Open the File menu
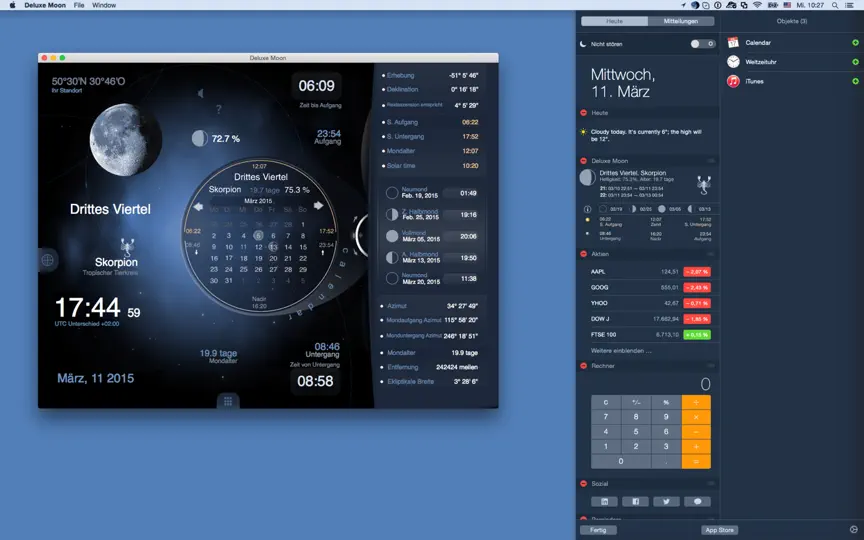Viewport: 864px width, 540px height. [x=79, y=5]
